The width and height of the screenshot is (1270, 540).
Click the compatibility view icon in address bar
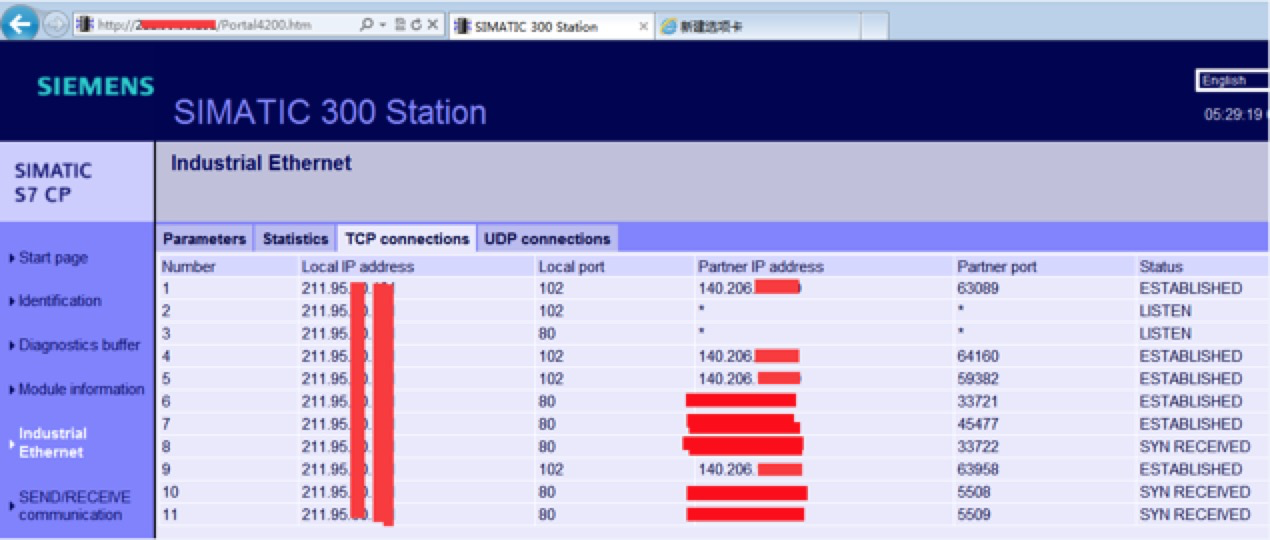point(400,26)
